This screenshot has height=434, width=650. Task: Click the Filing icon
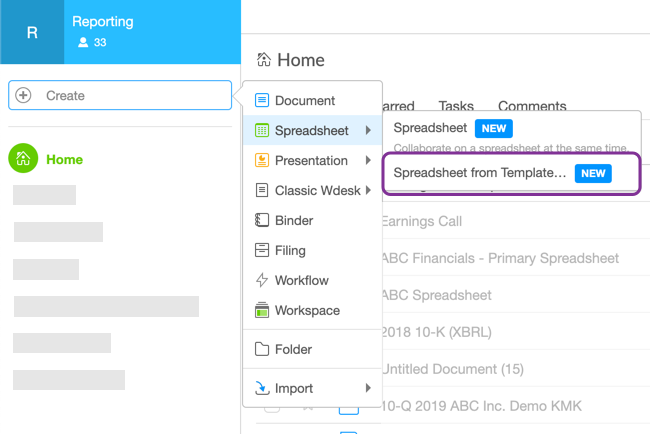(x=262, y=251)
